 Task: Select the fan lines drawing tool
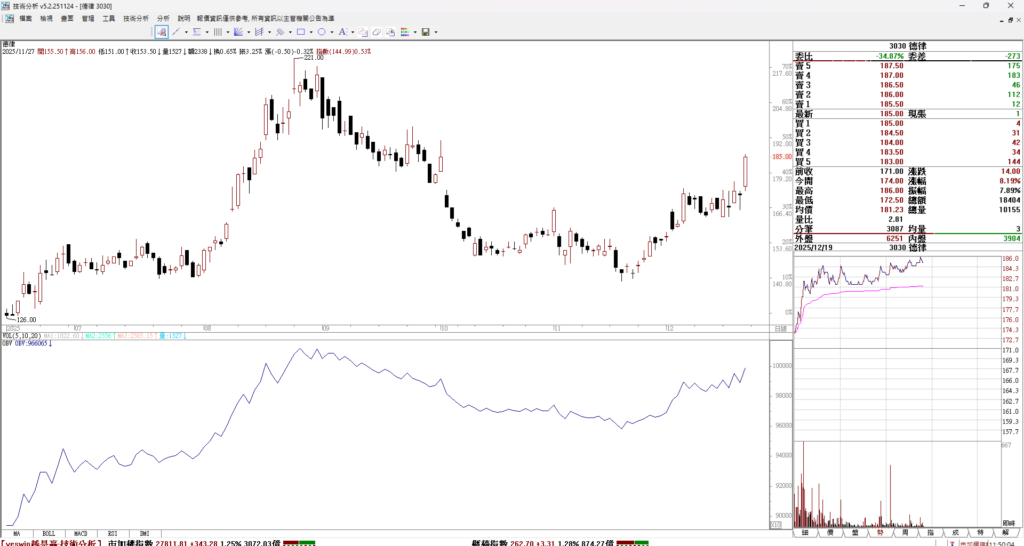[238, 32]
